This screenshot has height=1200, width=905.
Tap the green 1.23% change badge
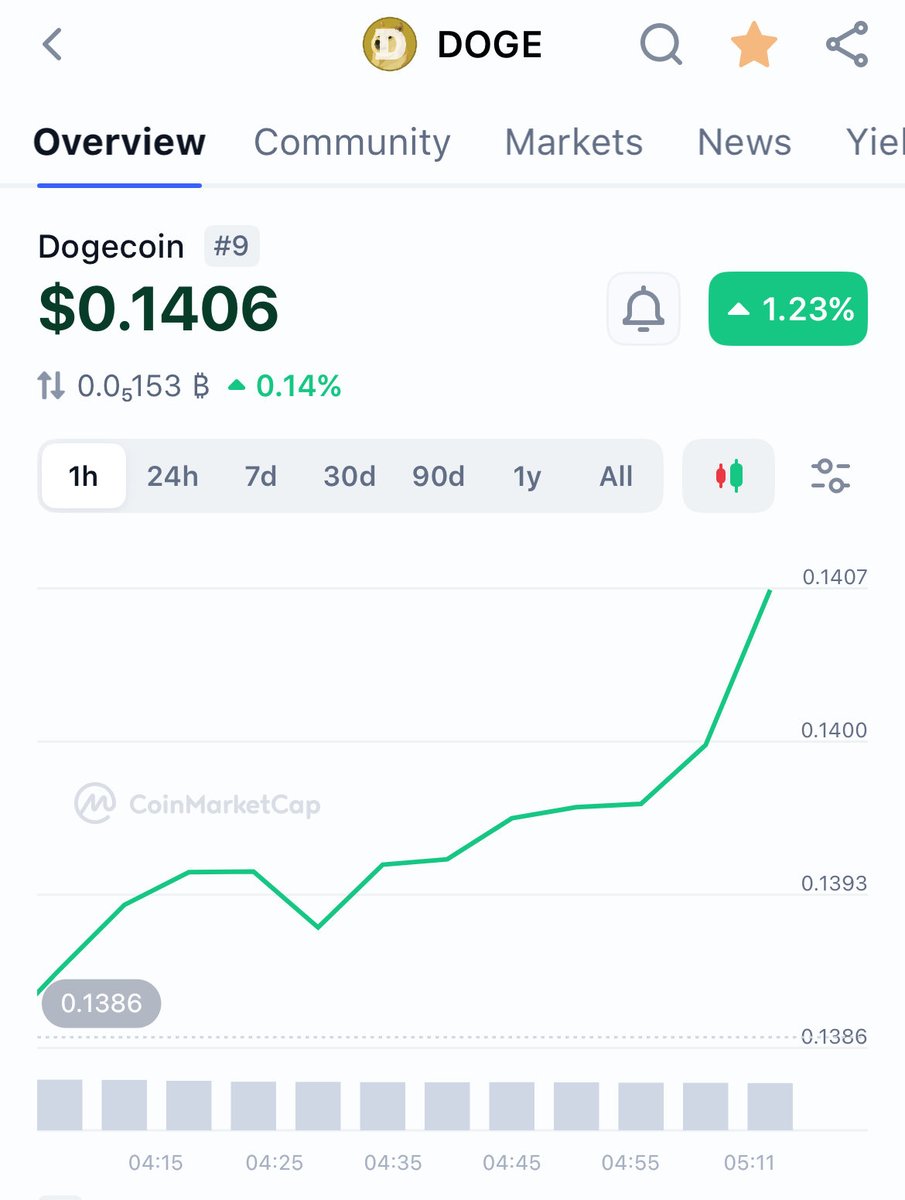[788, 309]
